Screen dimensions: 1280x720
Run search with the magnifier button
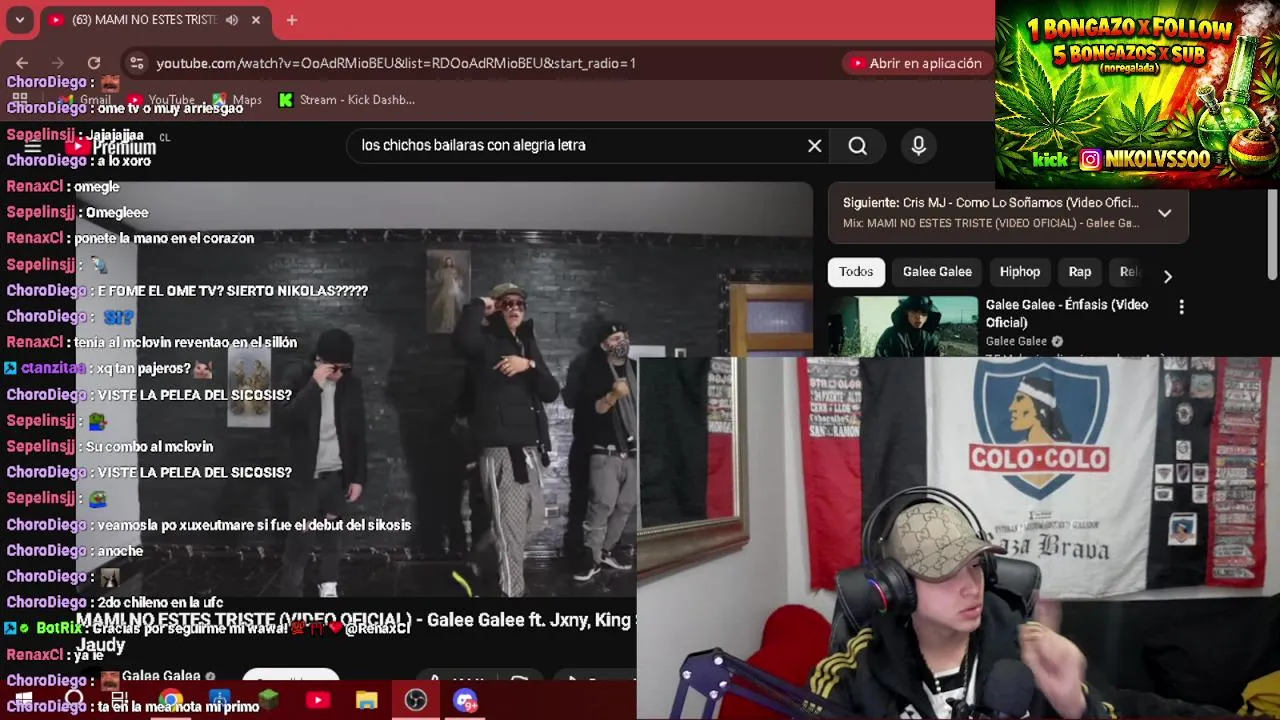click(858, 146)
